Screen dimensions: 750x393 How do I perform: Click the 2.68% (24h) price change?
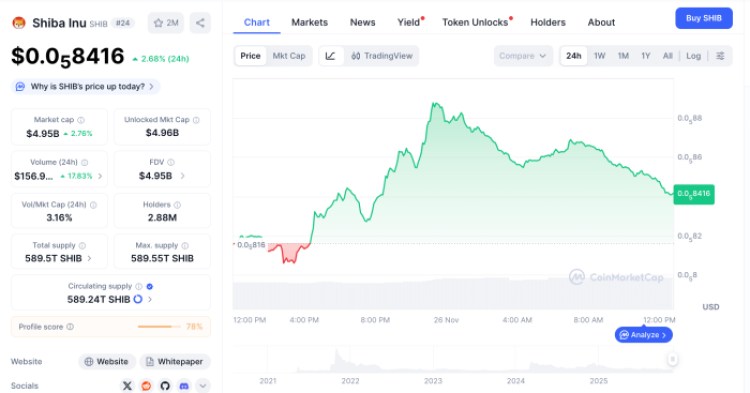pyautogui.click(x=161, y=59)
